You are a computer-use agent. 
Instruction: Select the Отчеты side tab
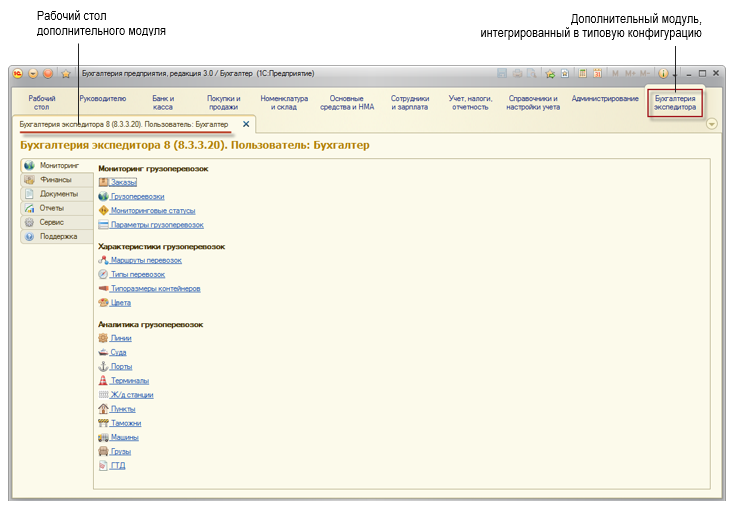(57, 208)
